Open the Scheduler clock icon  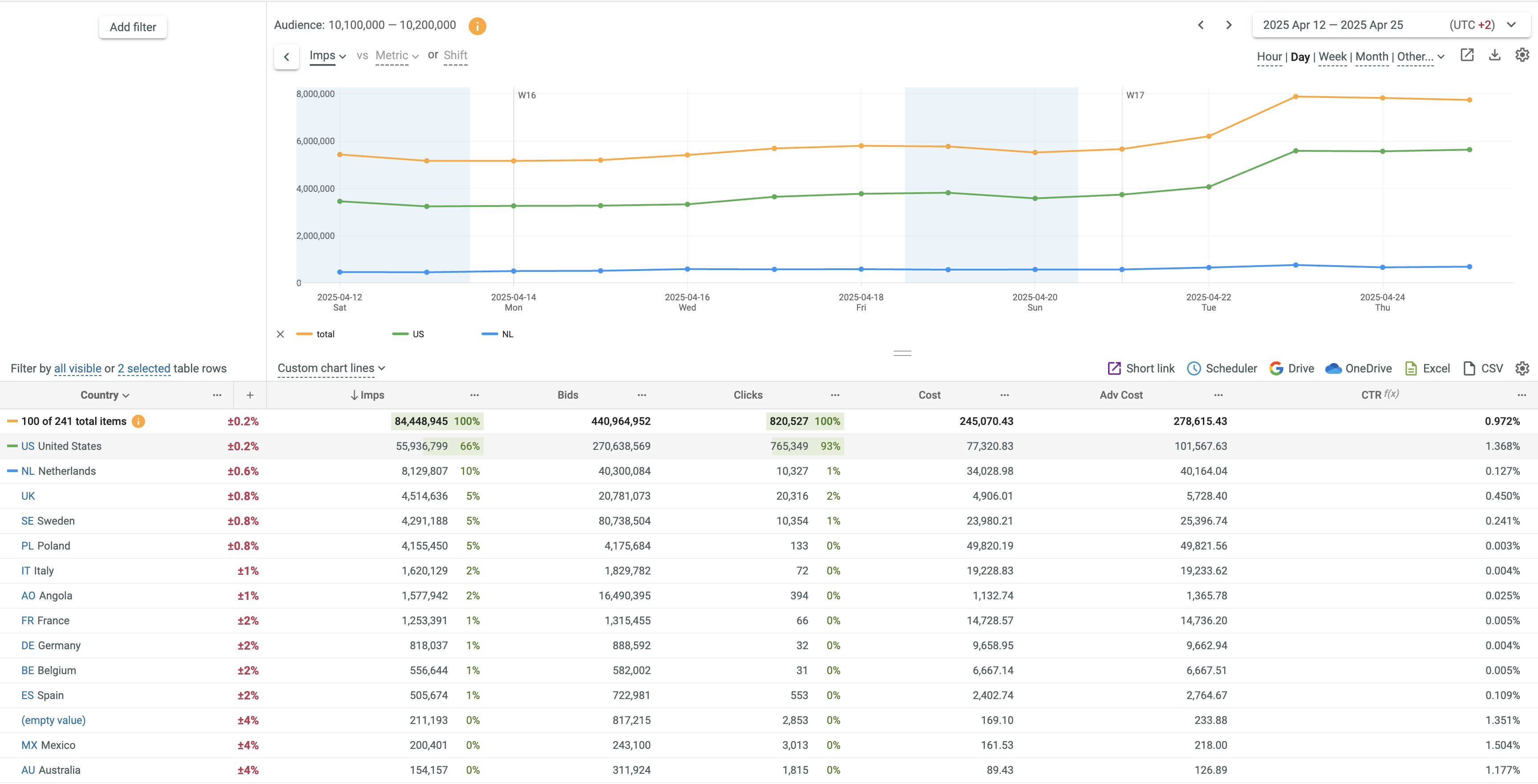[x=1194, y=368]
